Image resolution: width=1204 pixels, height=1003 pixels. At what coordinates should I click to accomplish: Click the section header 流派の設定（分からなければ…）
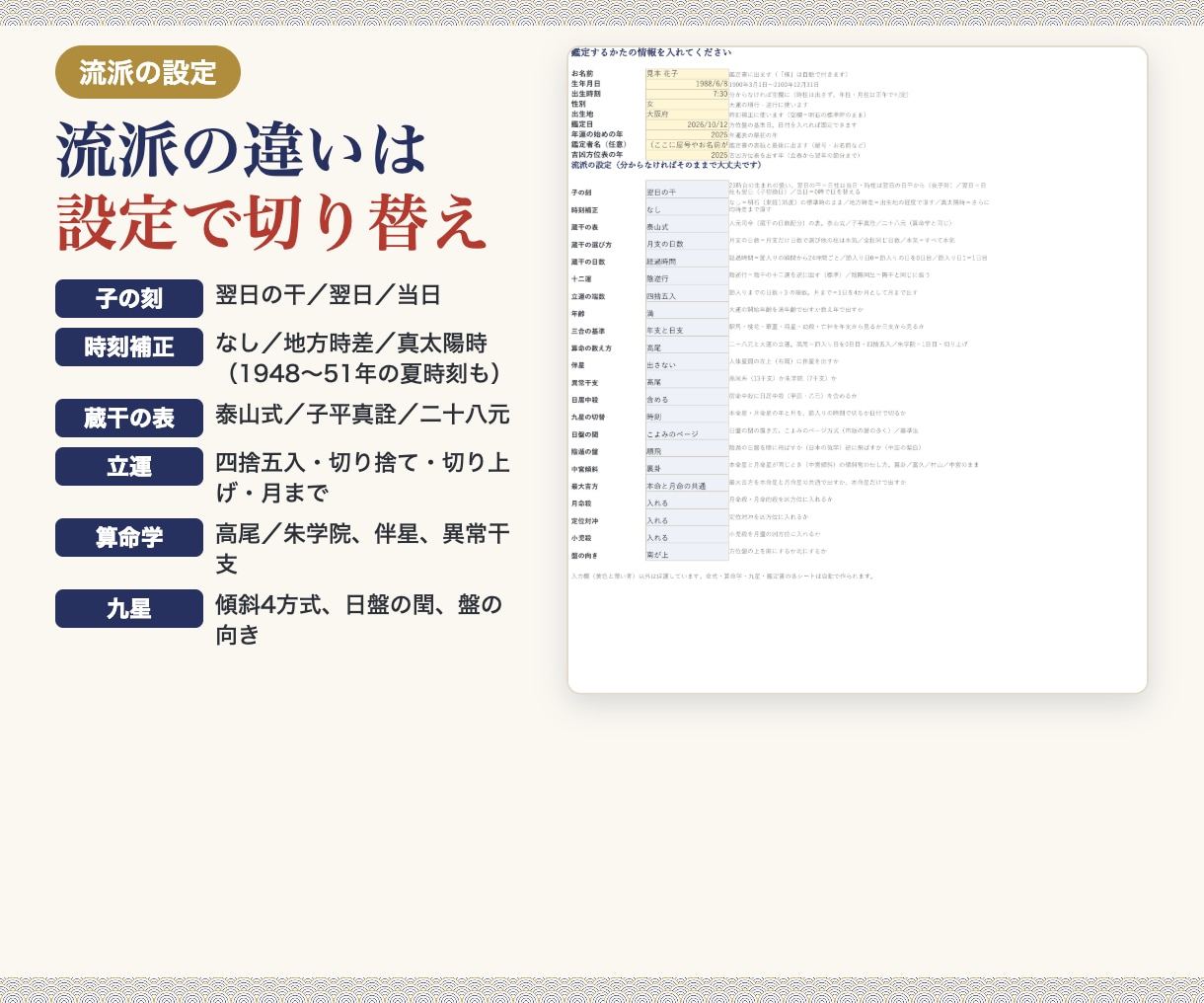[666, 165]
